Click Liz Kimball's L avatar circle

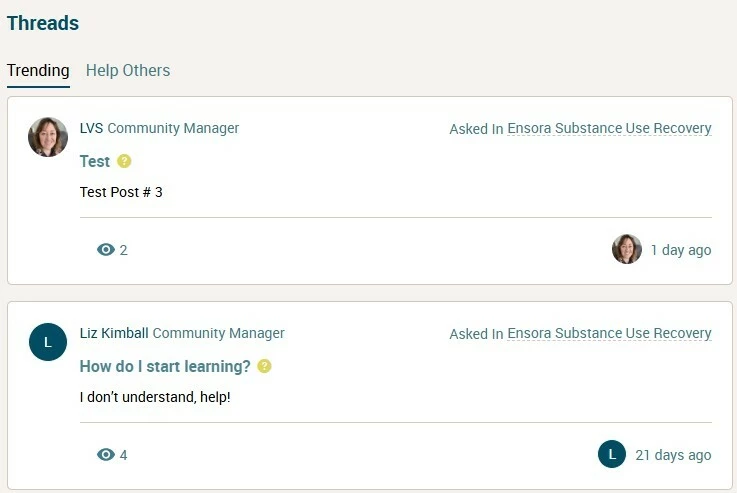pos(48,342)
